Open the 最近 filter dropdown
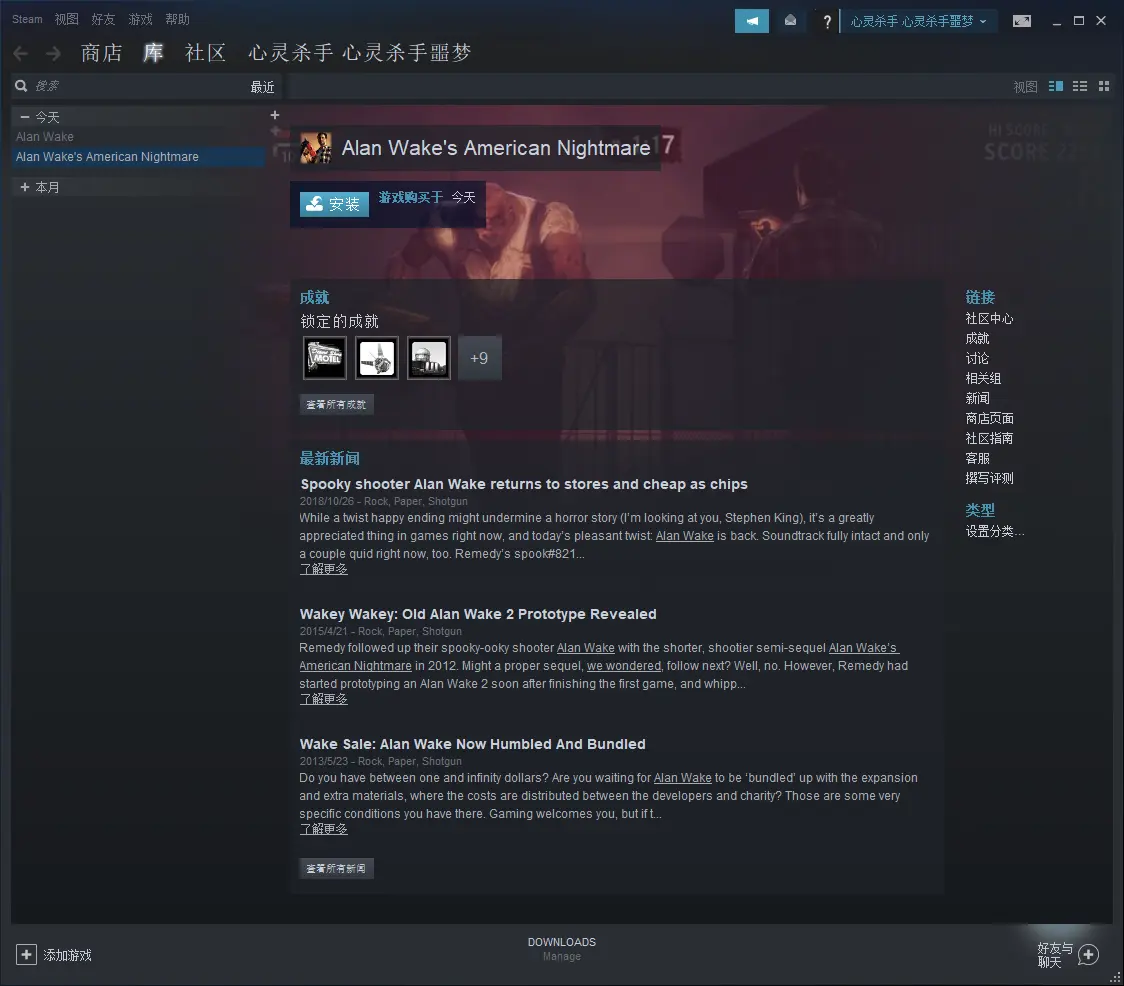 point(262,87)
